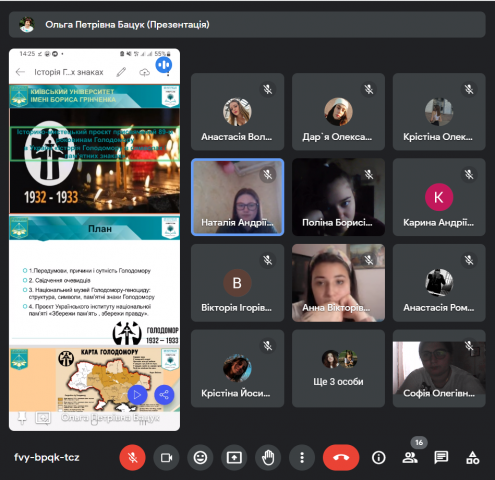Image resolution: width=495 pixels, height=480 pixels.
Task: Click the blue play button on the slide
Action: click(137, 395)
